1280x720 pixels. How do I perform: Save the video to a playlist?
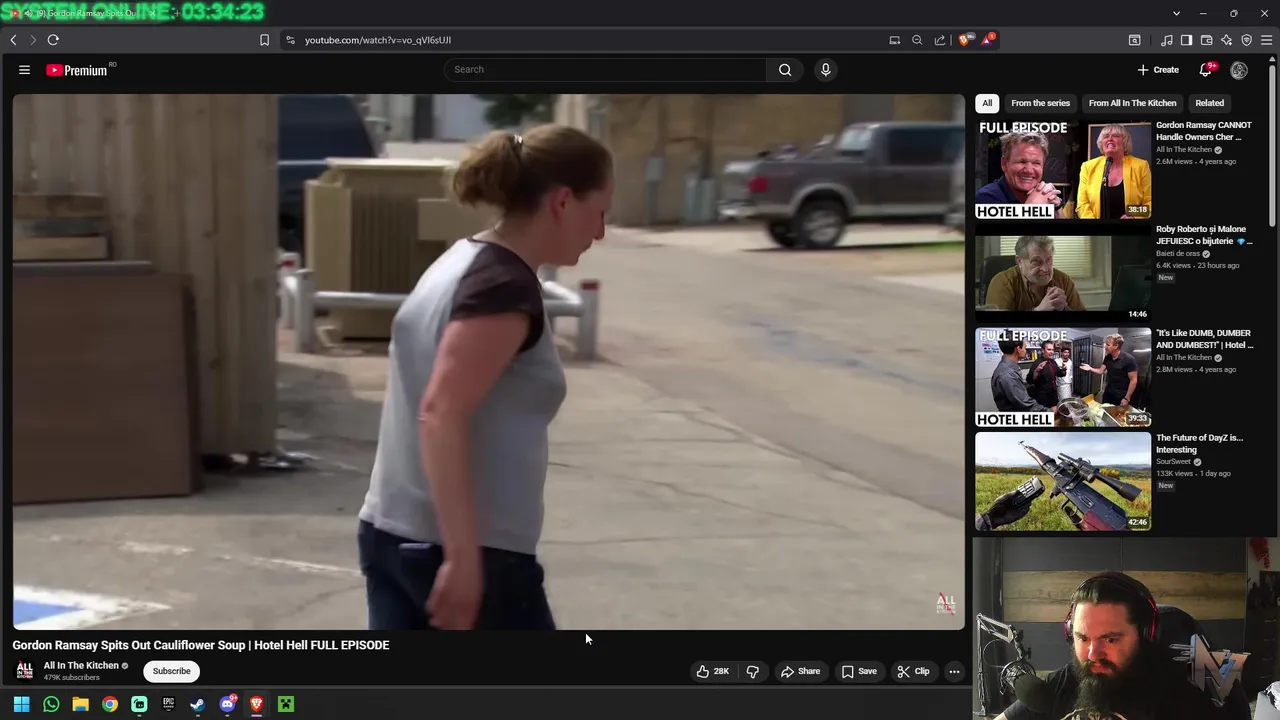[859, 671]
